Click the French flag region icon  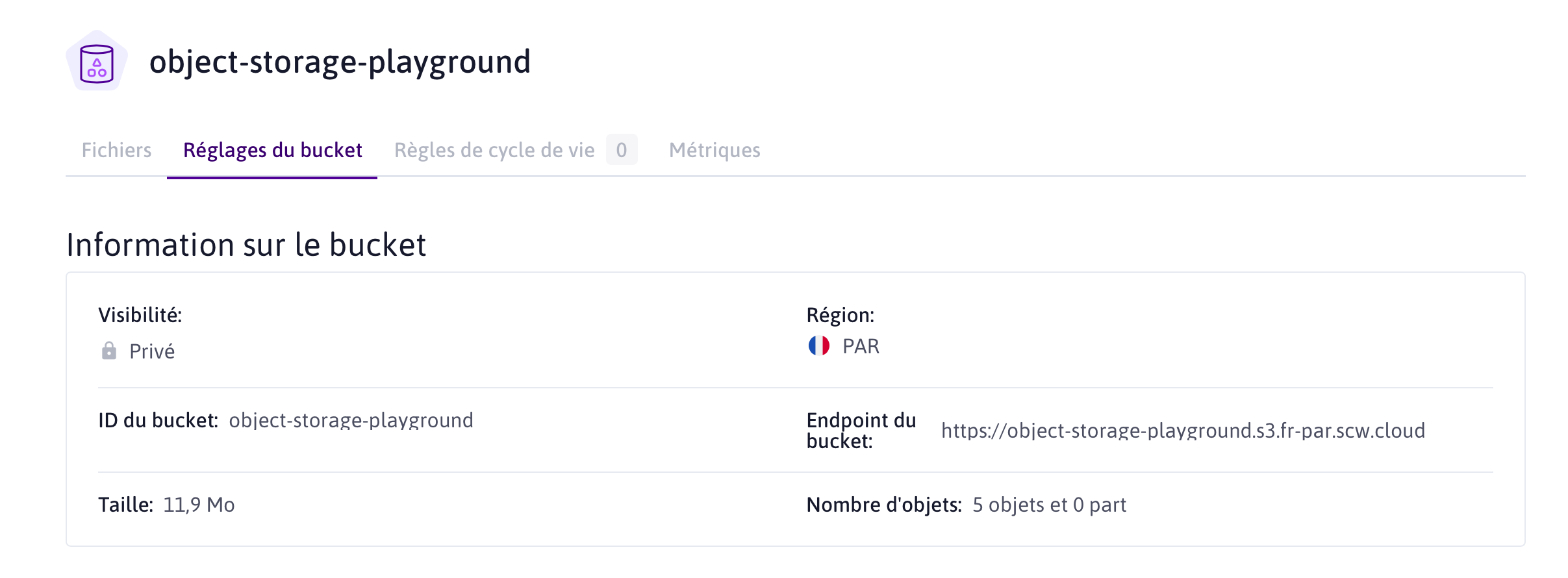(x=818, y=346)
